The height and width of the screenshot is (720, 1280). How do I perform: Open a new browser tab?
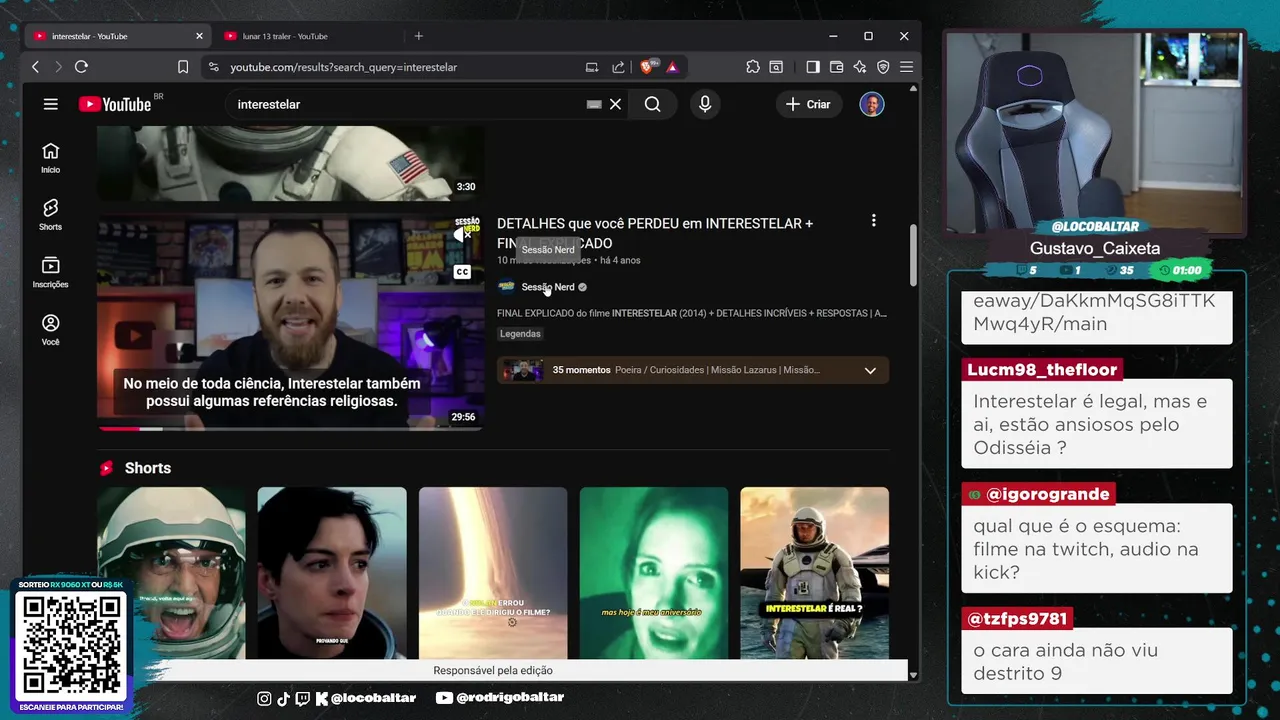coord(419,36)
